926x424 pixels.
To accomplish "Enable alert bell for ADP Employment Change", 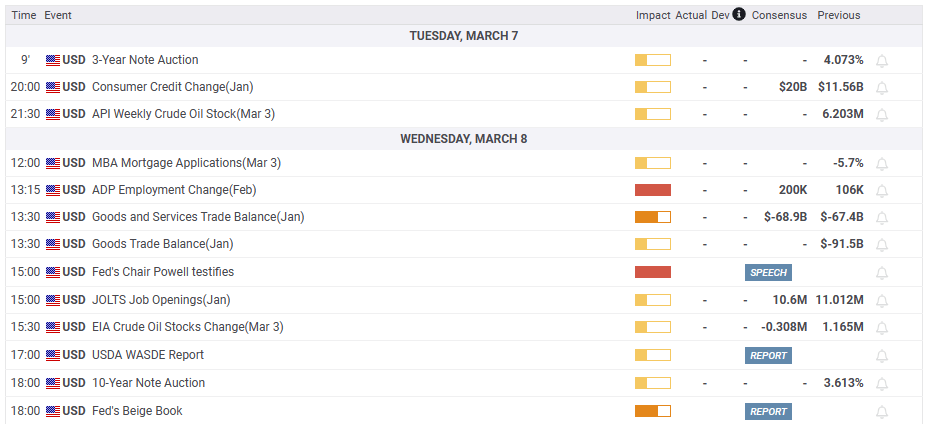I will [882, 190].
